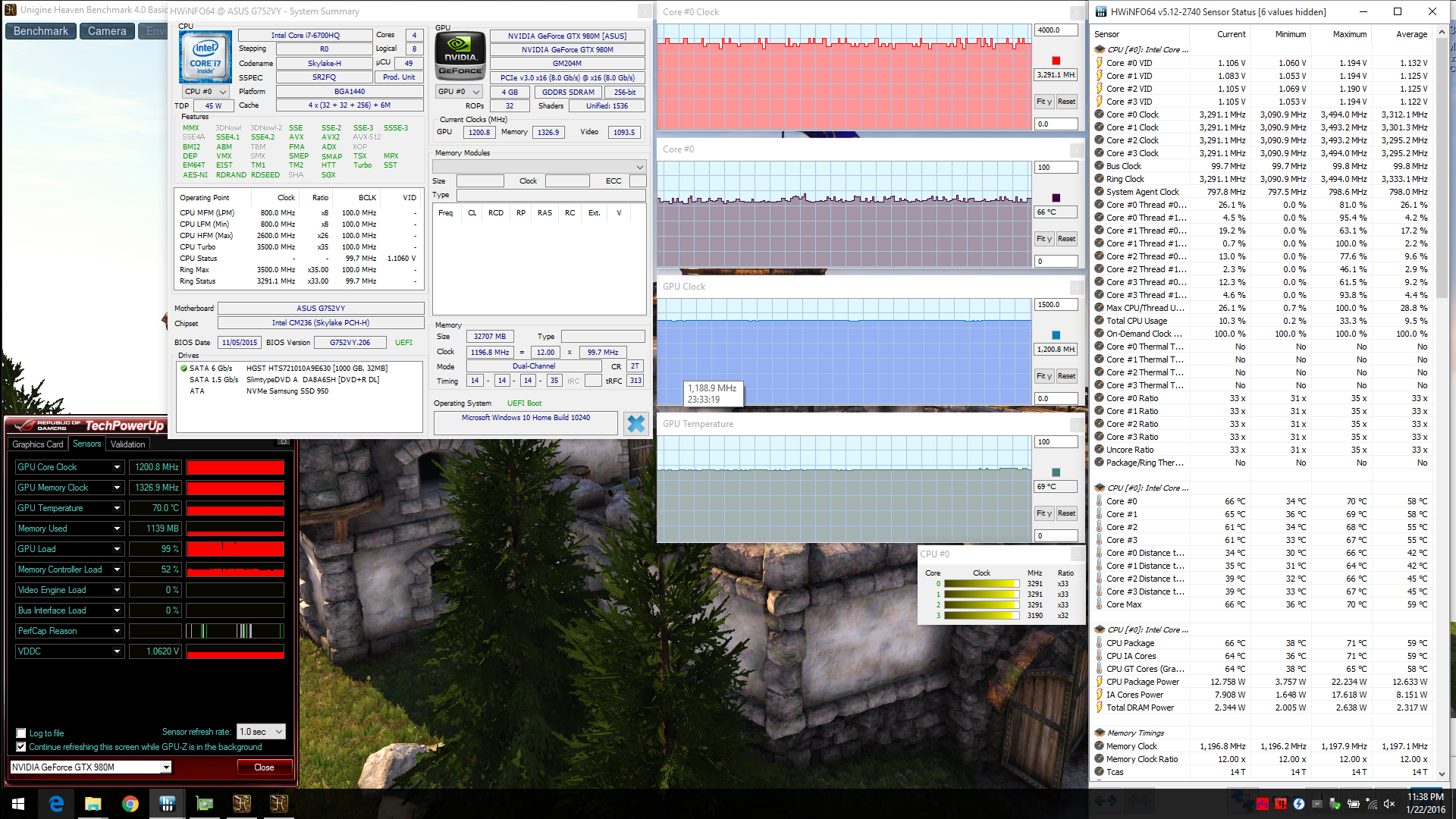Click Reset on the GPU Temperature graph
This screenshot has width=1456, height=819.
coord(1066,513)
